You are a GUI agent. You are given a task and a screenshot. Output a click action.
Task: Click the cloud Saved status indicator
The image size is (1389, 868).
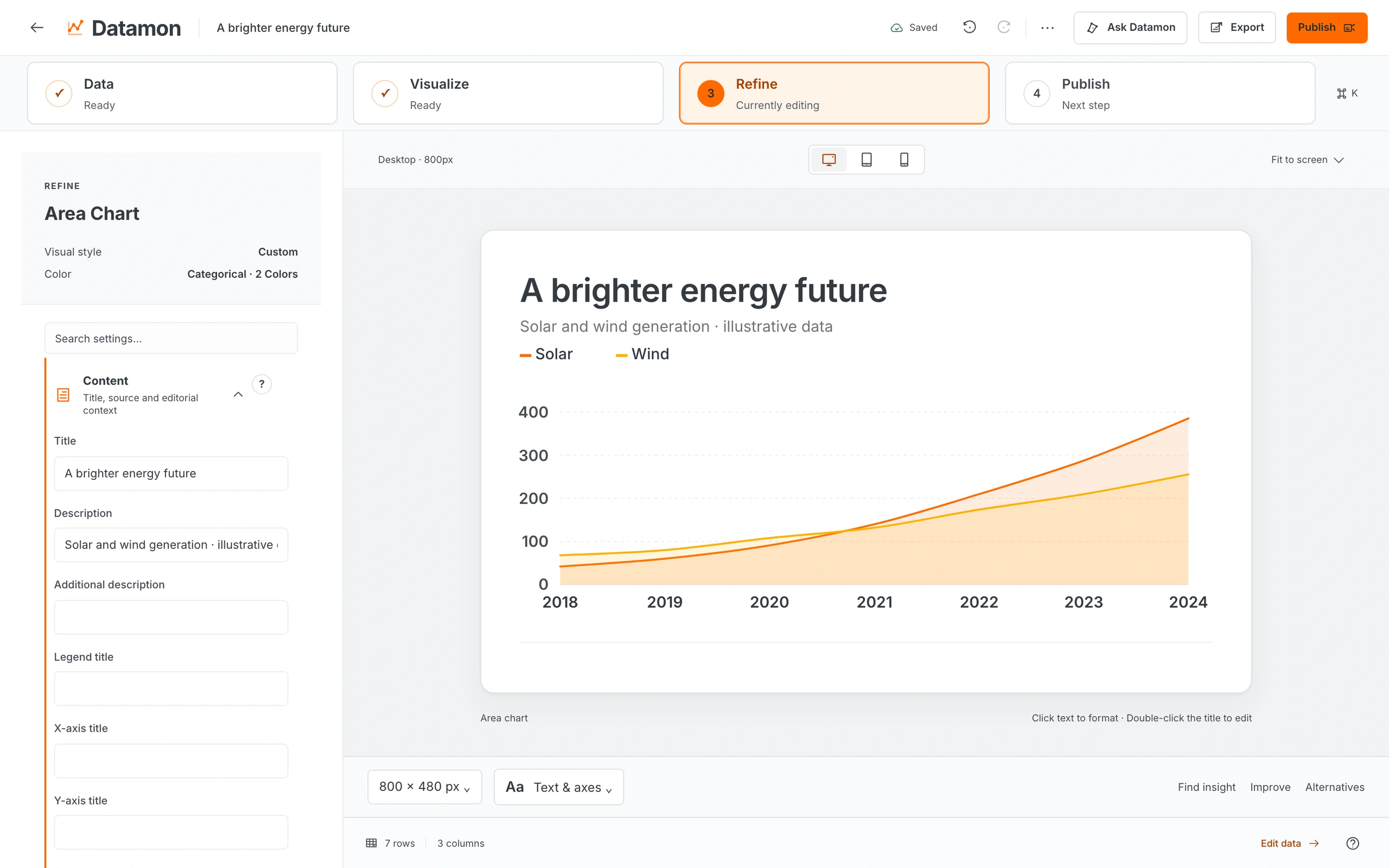point(914,28)
